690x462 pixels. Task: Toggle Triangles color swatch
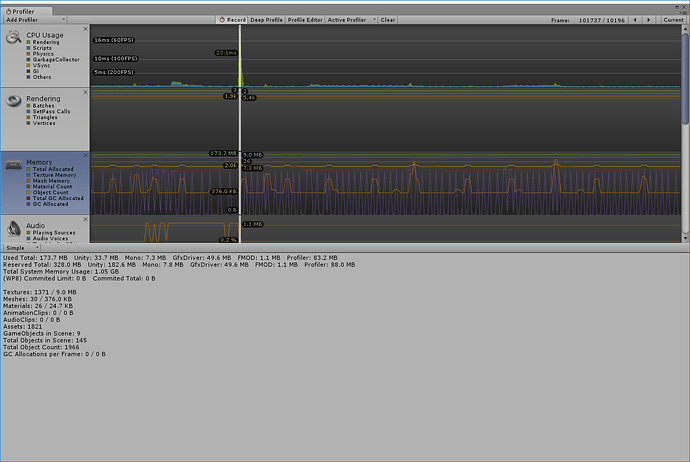[x=29, y=117]
